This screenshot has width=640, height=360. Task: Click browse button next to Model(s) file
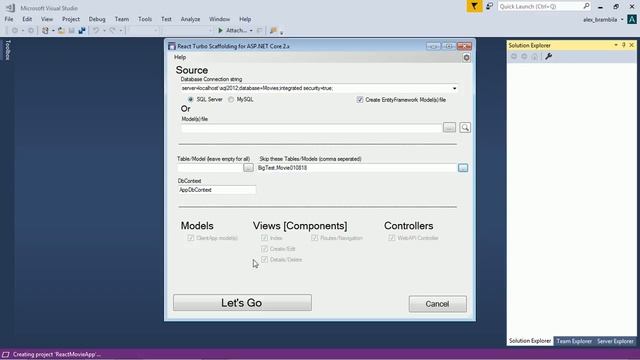tap(449, 127)
